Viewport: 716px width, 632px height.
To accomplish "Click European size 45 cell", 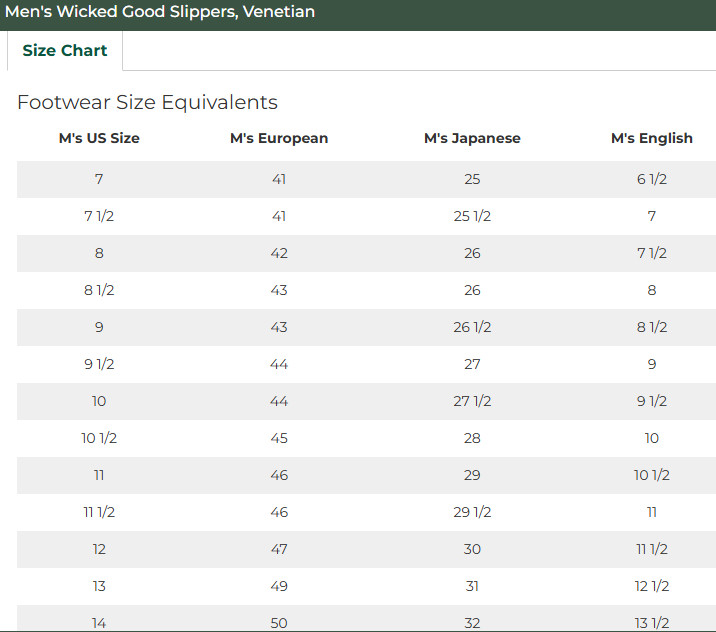I will pyautogui.click(x=279, y=438).
